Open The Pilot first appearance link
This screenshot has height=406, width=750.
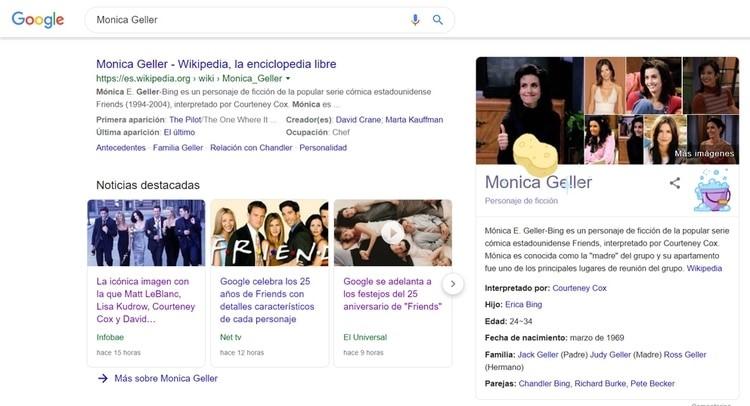click(x=185, y=120)
